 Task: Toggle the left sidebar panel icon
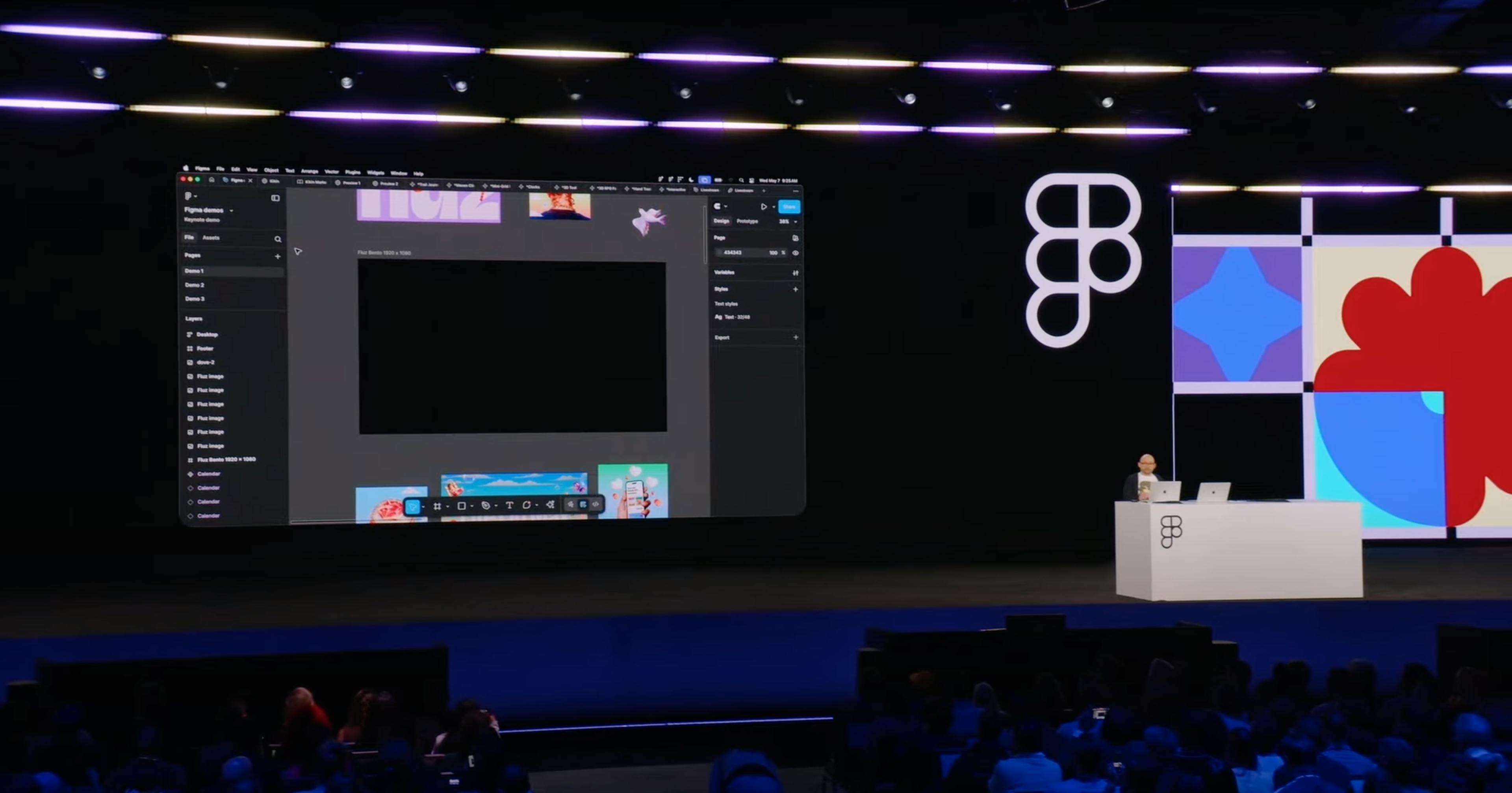click(x=275, y=199)
